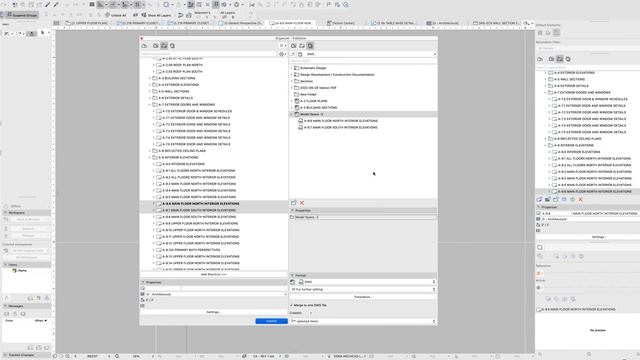
Task: Click the right Organizer search field
Action: [363, 61]
